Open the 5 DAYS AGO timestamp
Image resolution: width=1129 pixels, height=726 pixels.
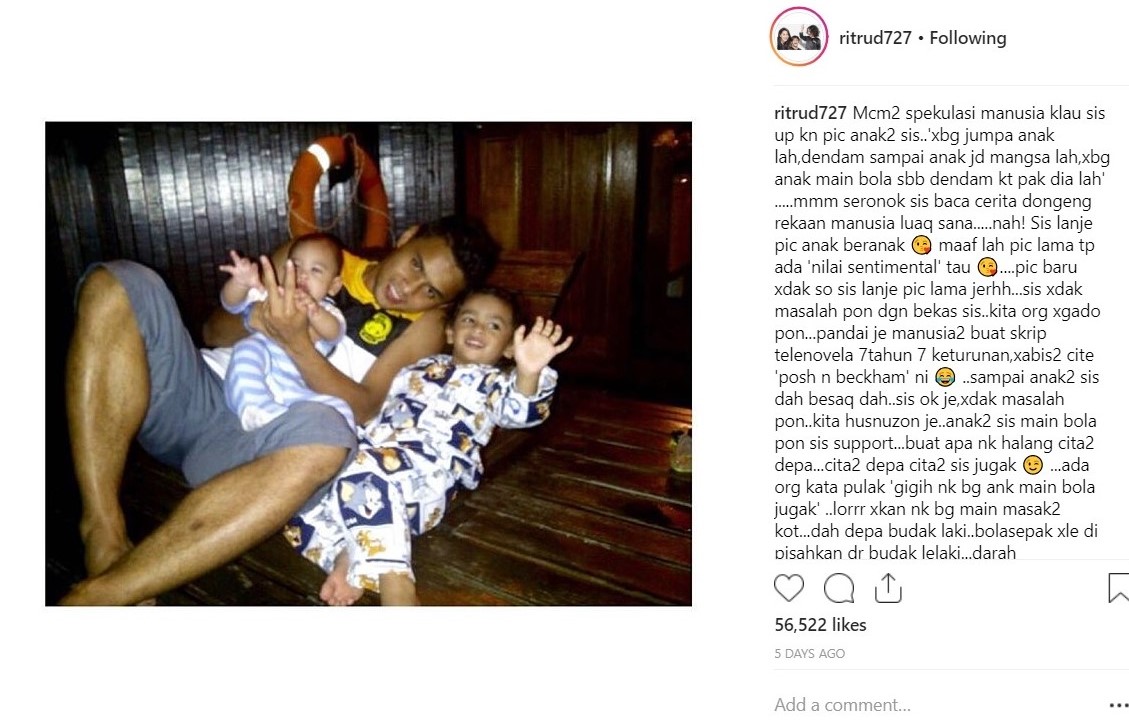(x=809, y=653)
